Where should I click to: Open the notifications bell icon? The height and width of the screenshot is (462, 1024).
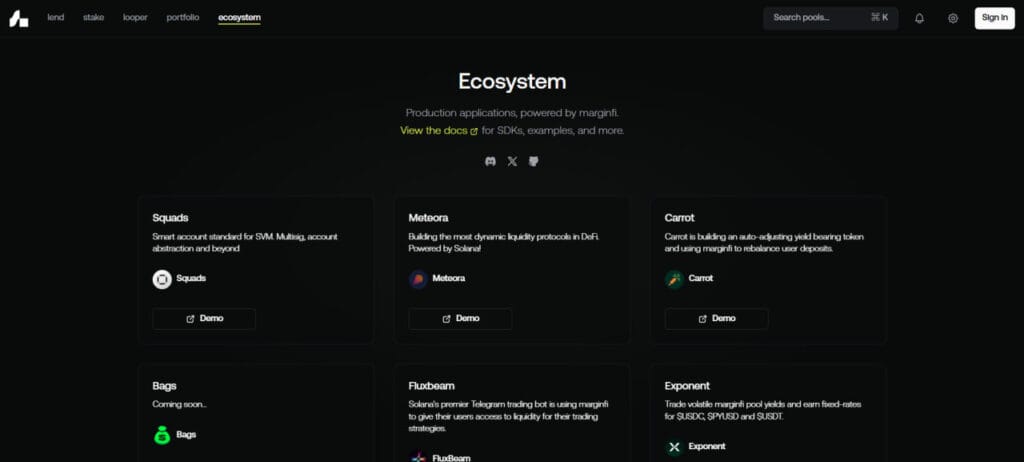click(x=919, y=18)
